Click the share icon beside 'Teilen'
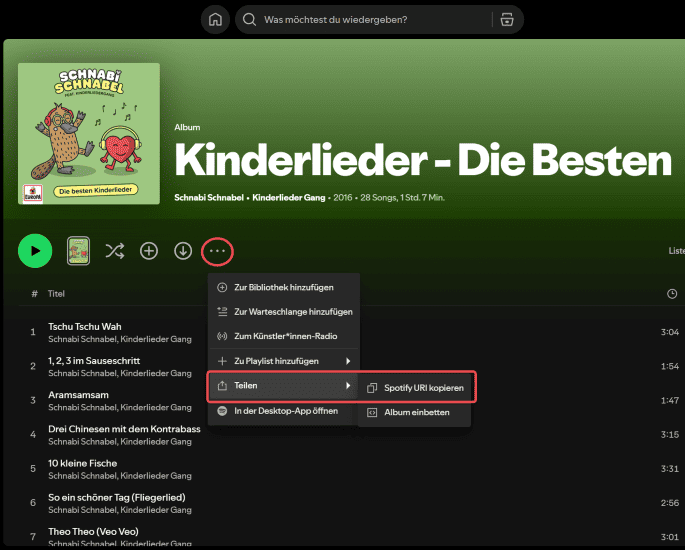Image resolution: width=685 pixels, height=550 pixels. click(222, 386)
